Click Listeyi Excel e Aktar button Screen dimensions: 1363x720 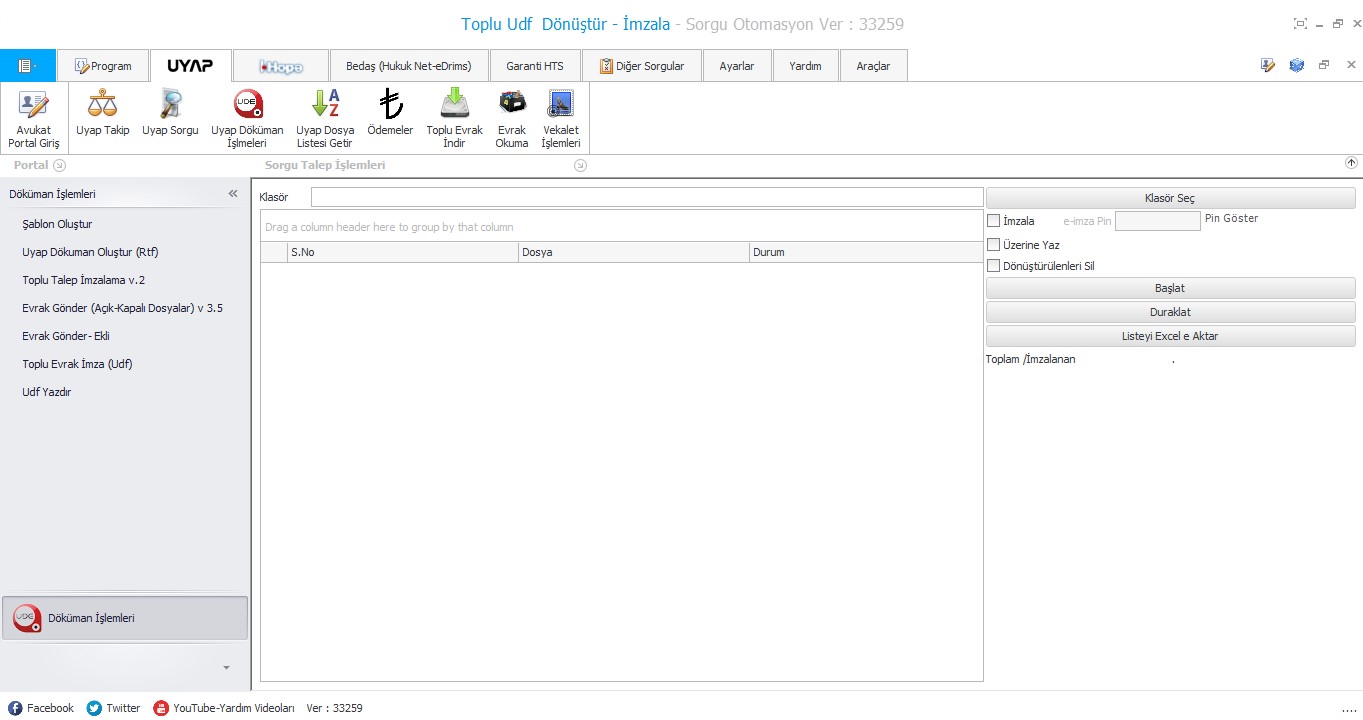pos(1170,336)
